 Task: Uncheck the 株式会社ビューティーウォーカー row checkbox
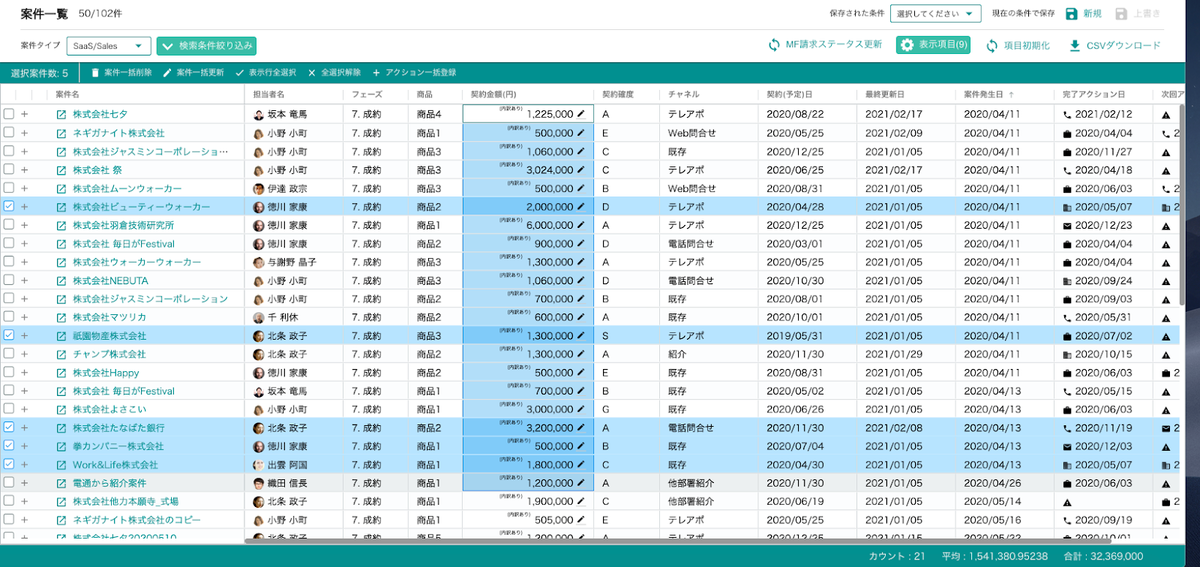pyautogui.click(x=9, y=206)
